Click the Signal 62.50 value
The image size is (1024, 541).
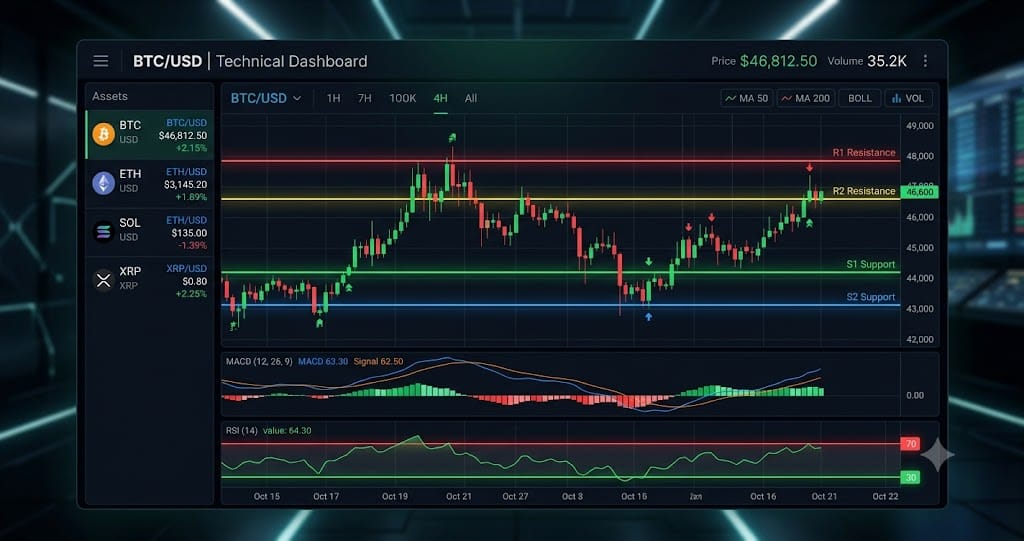tap(378, 361)
